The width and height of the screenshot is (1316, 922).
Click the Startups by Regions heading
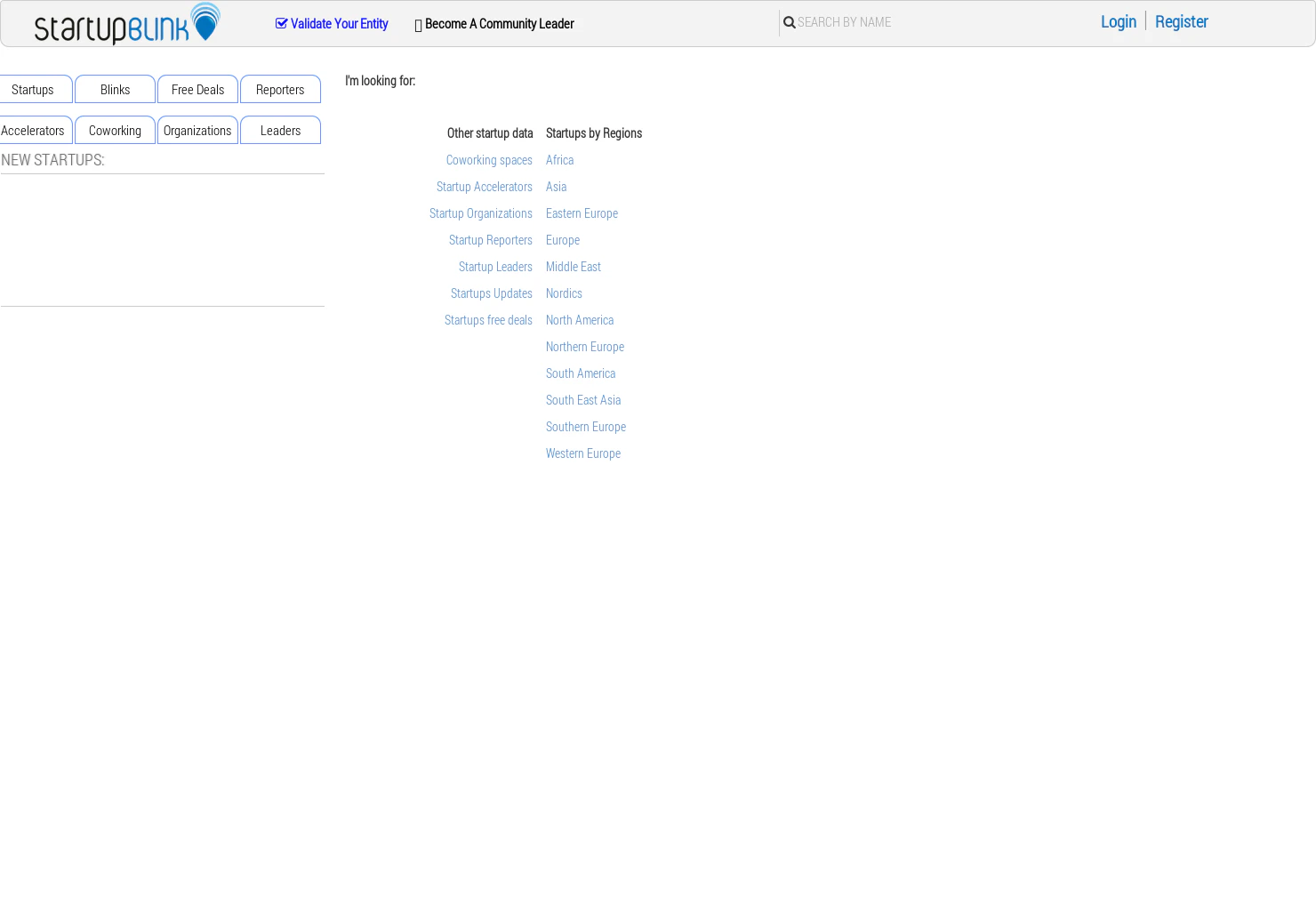coord(594,133)
